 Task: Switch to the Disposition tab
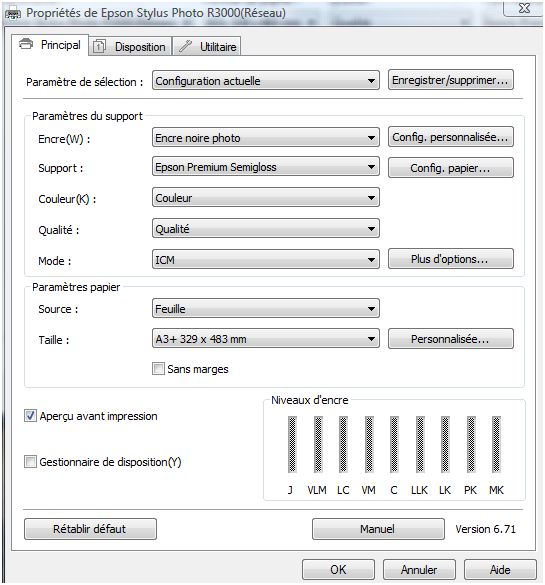coord(130,47)
